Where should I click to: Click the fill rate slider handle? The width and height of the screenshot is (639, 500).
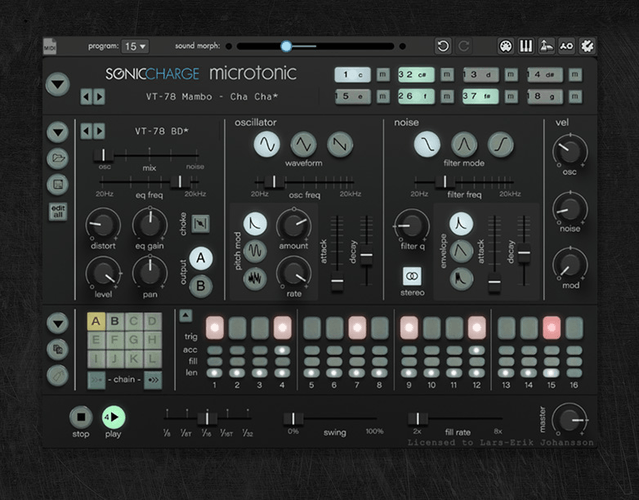(x=418, y=419)
